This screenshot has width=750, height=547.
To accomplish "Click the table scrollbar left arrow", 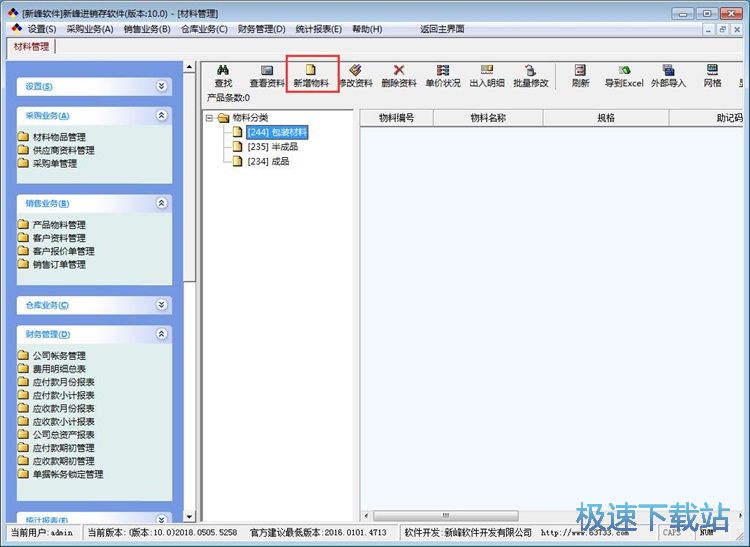I will coord(366,515).
